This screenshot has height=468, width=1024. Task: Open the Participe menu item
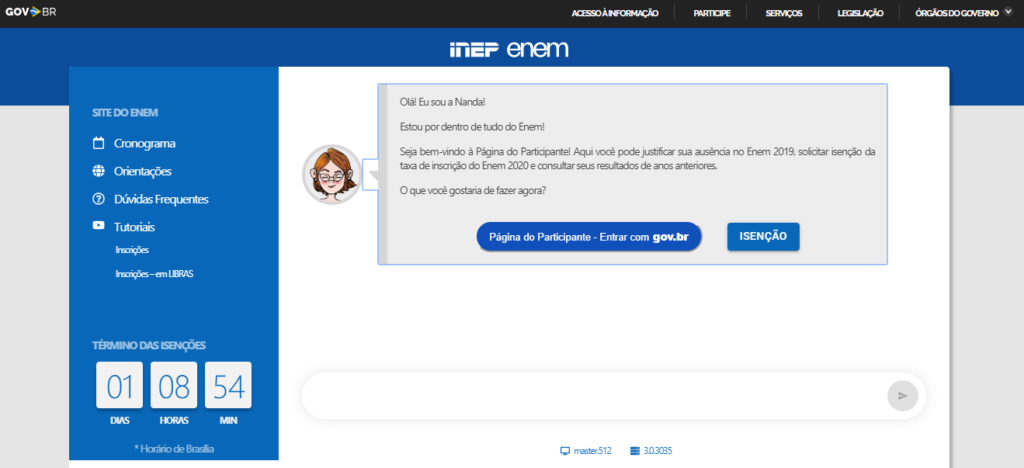click(711, 13)
